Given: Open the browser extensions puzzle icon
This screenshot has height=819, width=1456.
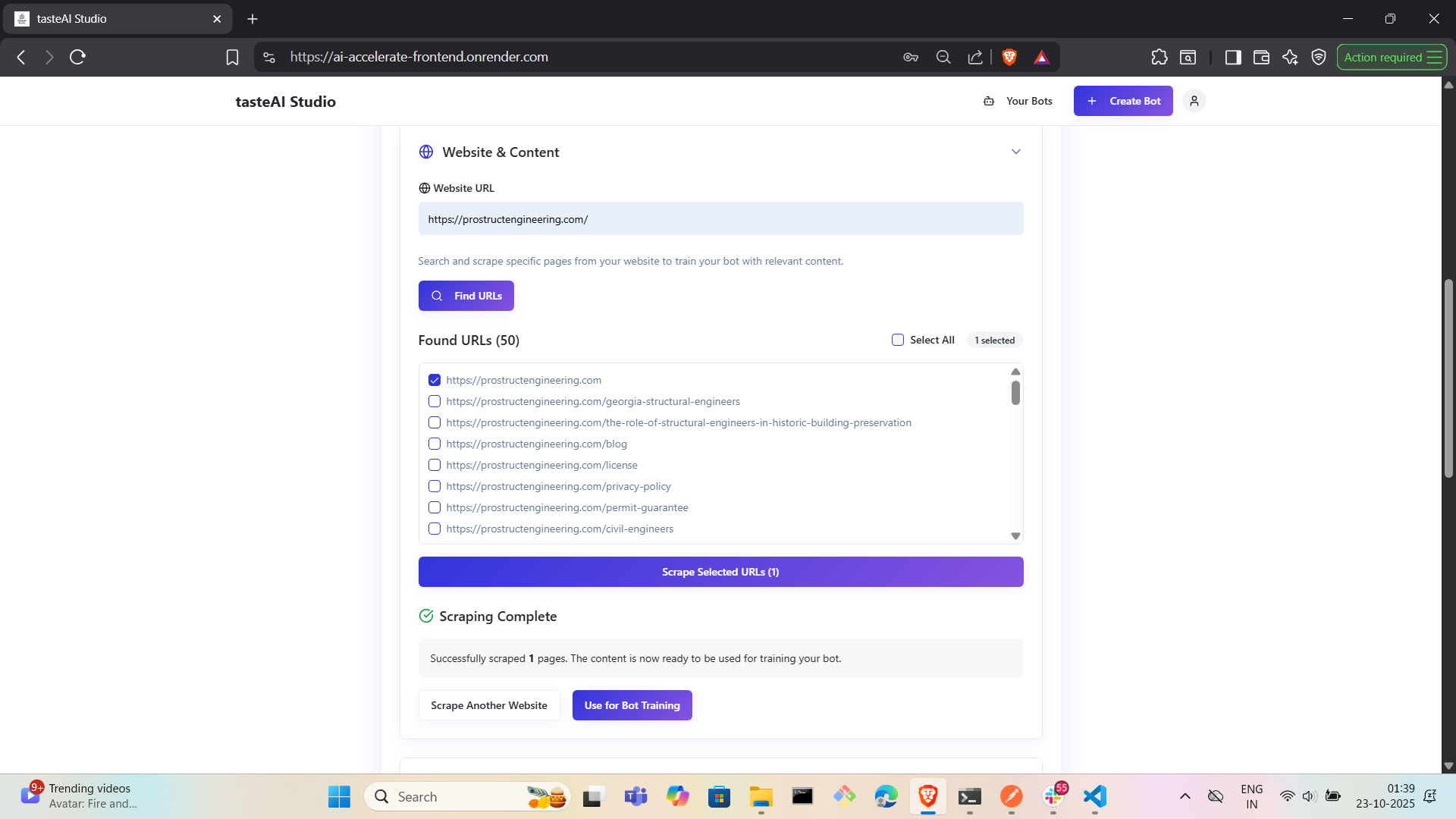Looking at the screenshot, I should (x=1159, y=57).
